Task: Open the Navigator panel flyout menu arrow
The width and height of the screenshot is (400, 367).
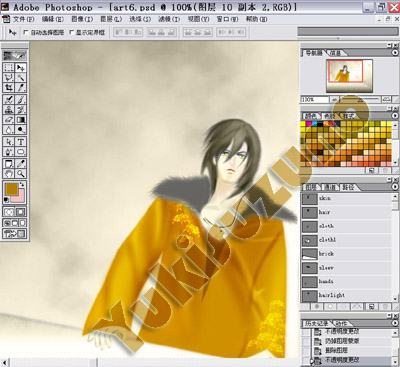Action: click(395, 53)
